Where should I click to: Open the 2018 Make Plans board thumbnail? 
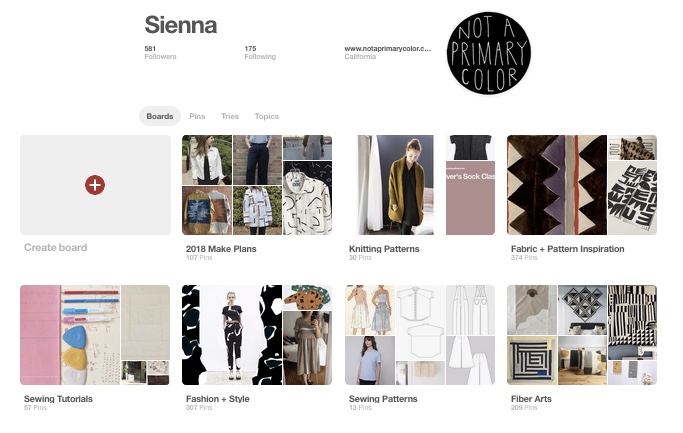257,185
